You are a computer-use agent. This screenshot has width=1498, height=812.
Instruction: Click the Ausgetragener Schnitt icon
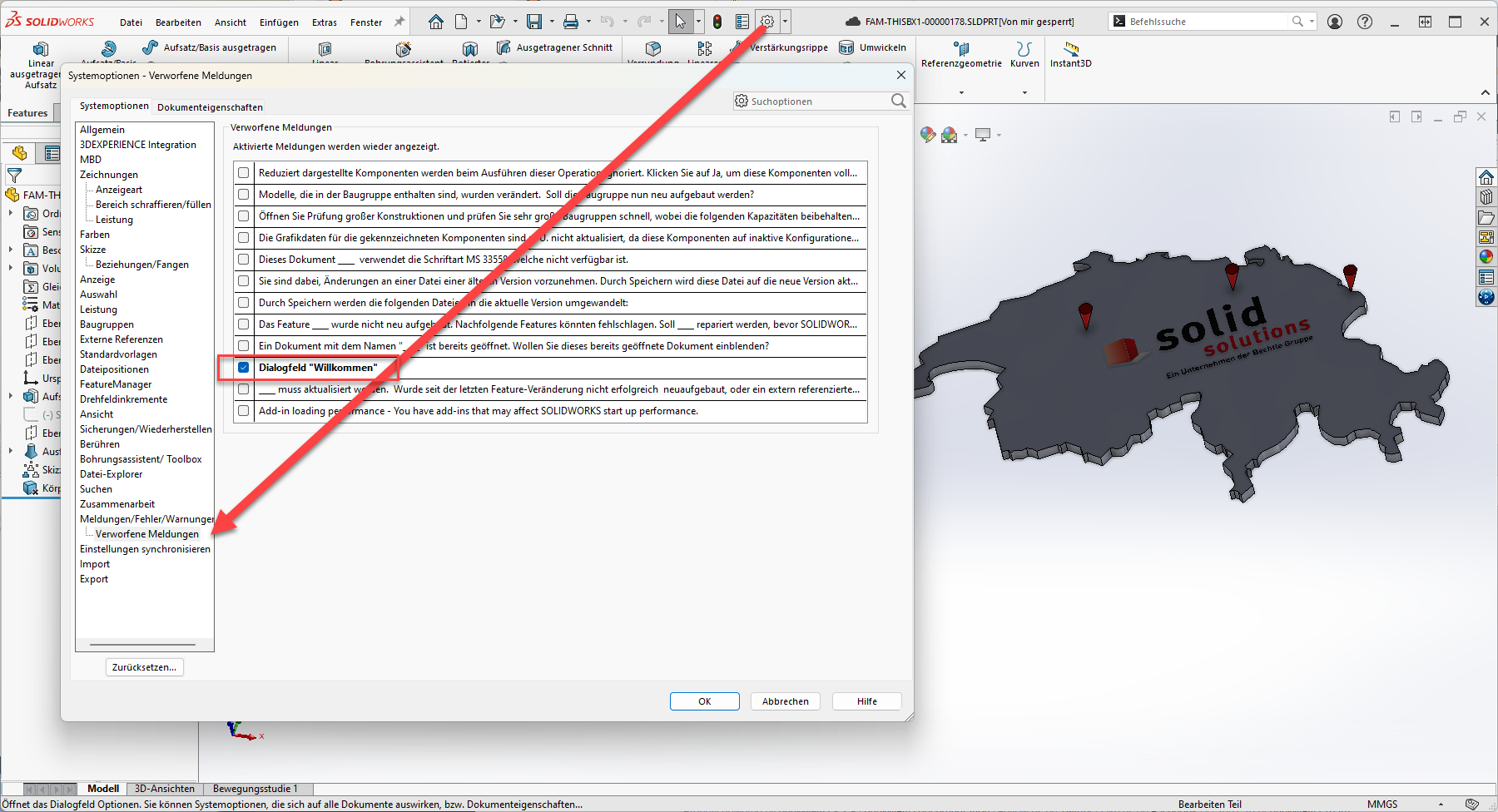pyautogui.click(x=503, y=47)
